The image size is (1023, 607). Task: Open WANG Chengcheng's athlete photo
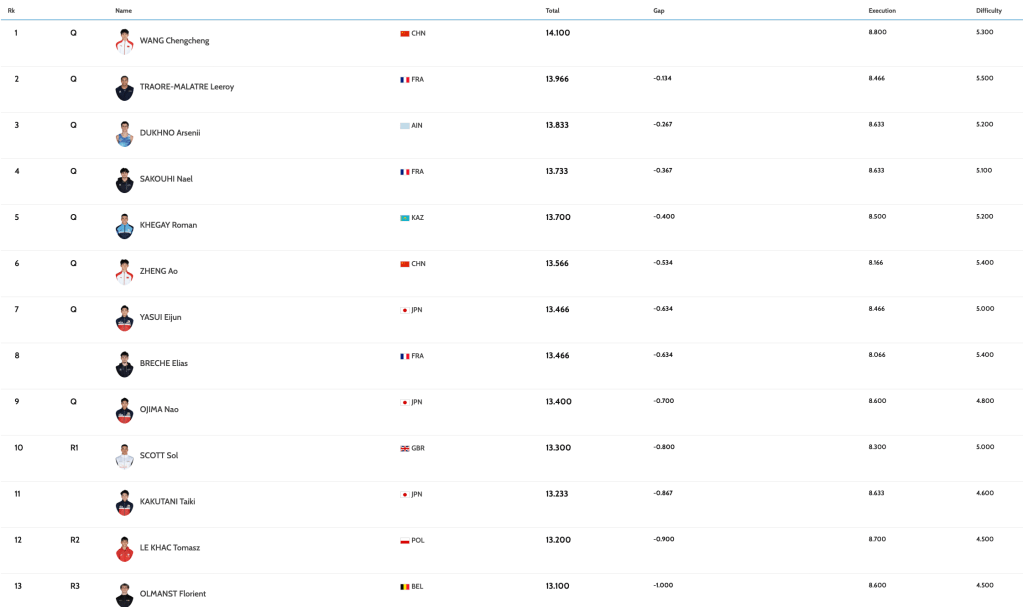click(x=124, y=41)
